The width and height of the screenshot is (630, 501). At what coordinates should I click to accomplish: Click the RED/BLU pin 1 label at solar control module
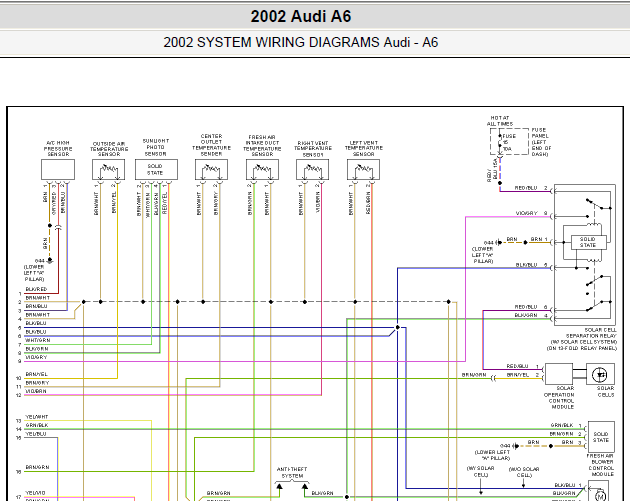click(518, 366)
